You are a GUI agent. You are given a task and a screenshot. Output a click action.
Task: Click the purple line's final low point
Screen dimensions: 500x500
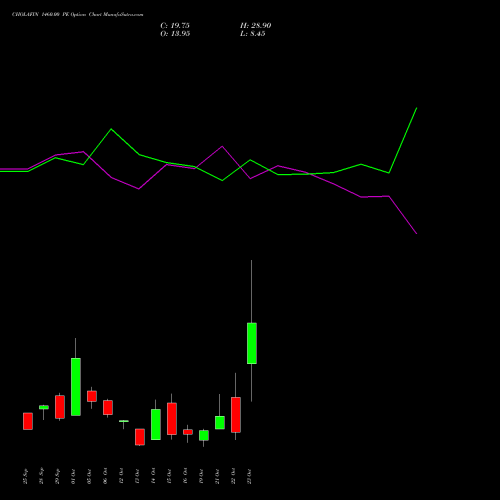[x=416, y=233]
